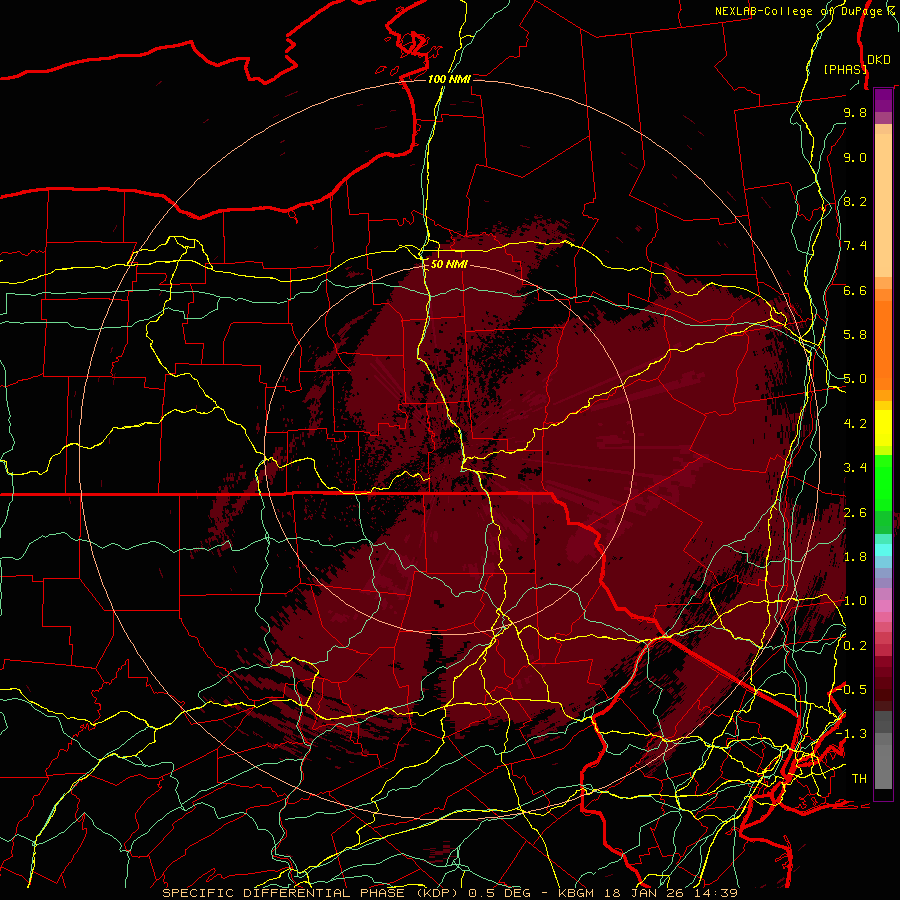The width and height of the screenshot is (900, 900).
Task: Click the 5.0 value on the color scale
Action: pos(855,379)
